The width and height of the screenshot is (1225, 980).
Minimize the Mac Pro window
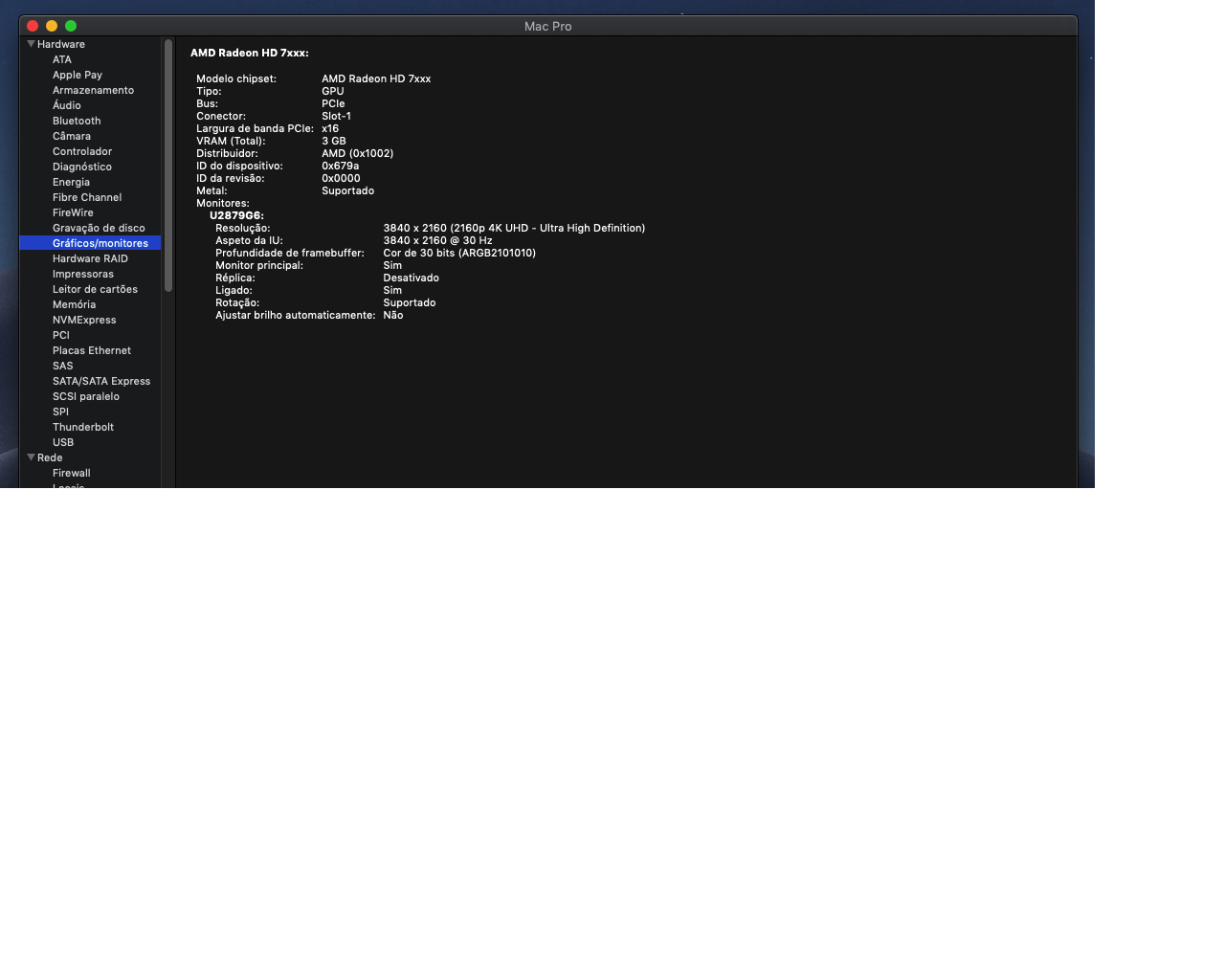(52, 26)
